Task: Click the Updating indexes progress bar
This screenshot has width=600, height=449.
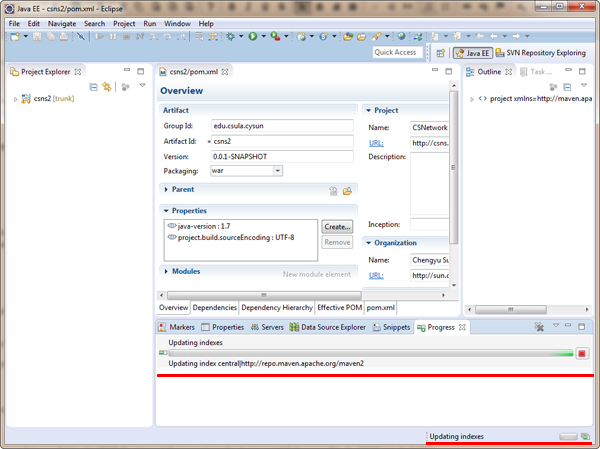Action: [x=365, y=353]
